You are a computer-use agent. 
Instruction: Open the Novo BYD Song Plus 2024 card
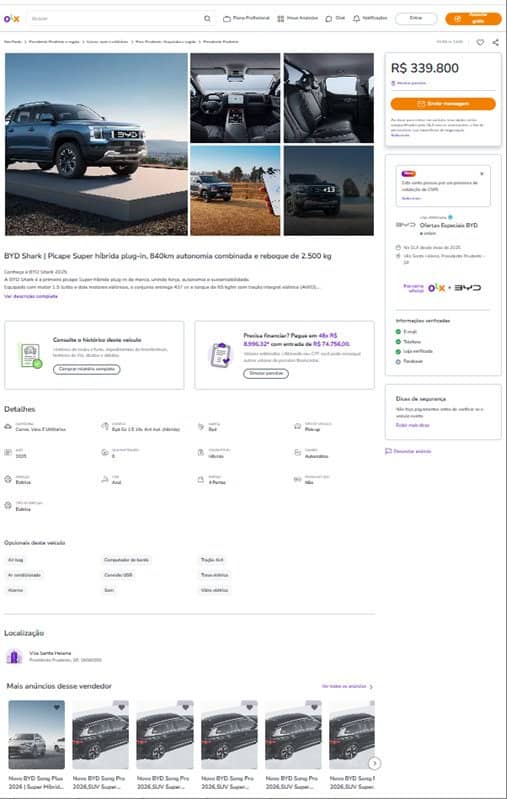(x=37, y=745)
